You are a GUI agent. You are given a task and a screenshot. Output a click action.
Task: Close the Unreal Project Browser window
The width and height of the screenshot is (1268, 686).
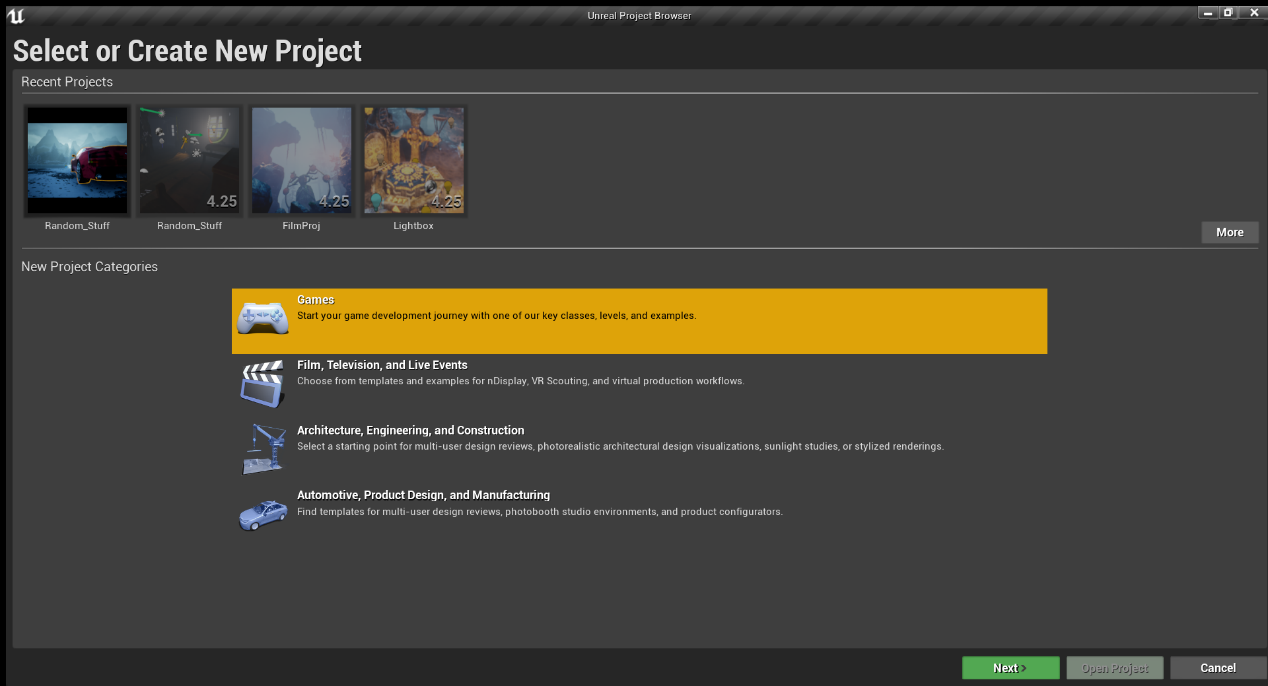pyautogui.click(x=1254, y=13)
